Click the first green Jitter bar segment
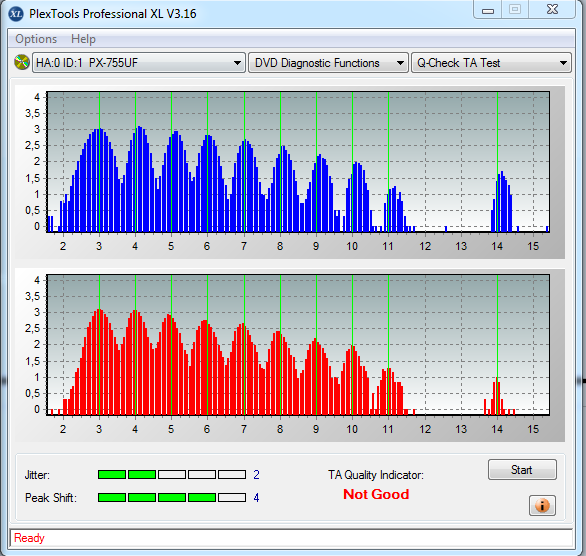 (x=112, y=475)
